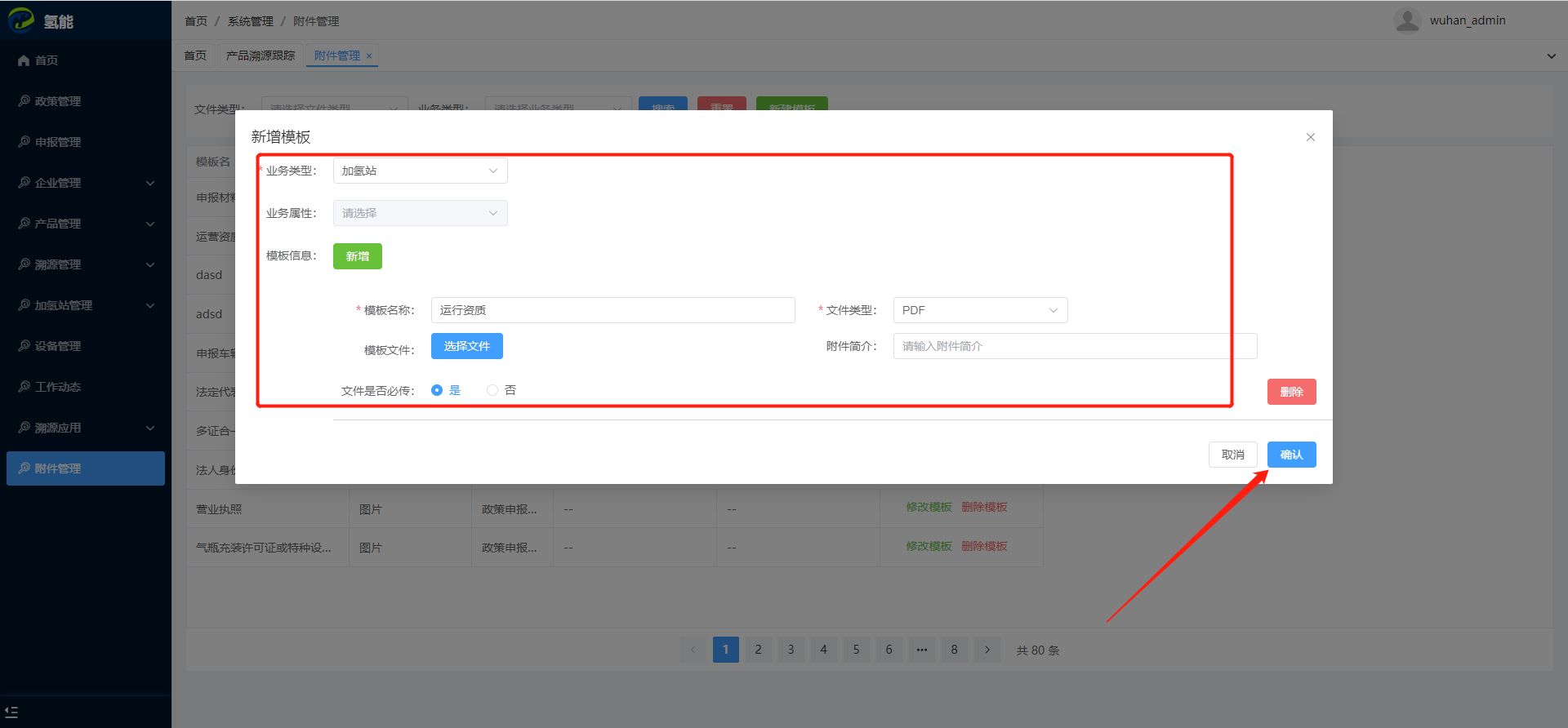This screenshot has height=728, width=1568.
Task: Click the 产品管理 sidebar icon
Action: (24, 223)
